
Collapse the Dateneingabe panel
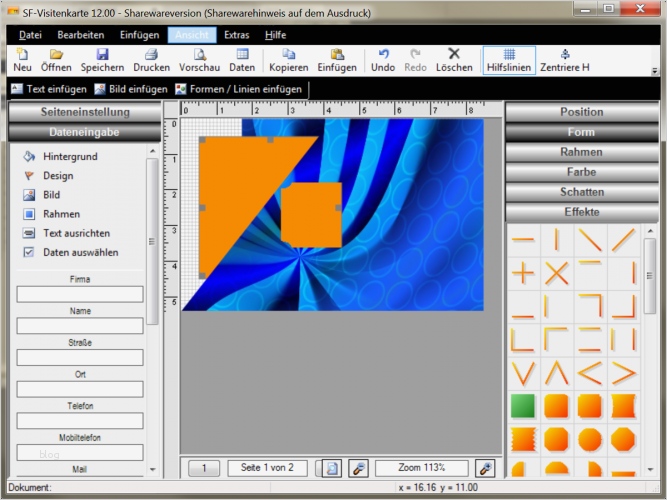85,132
